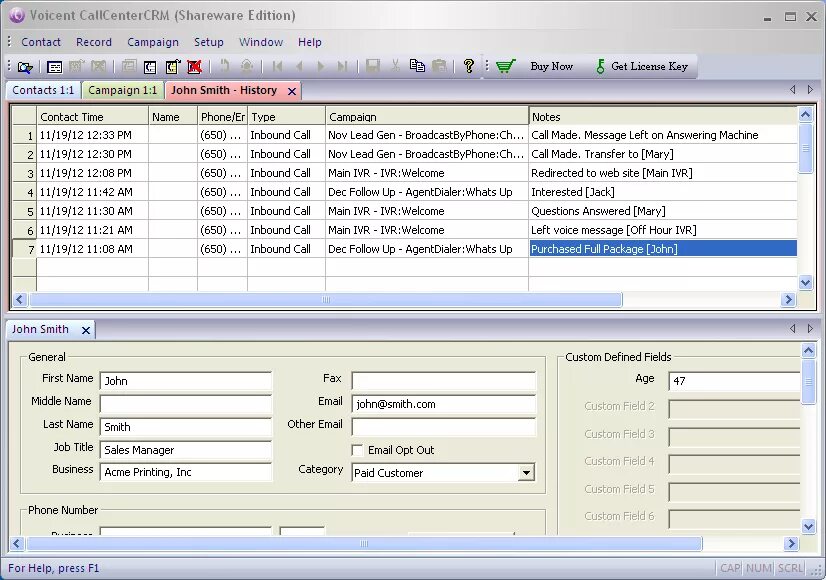Go to next record navigation icon
The width and height of the screenshot is (826, 580).
point(320,66)
